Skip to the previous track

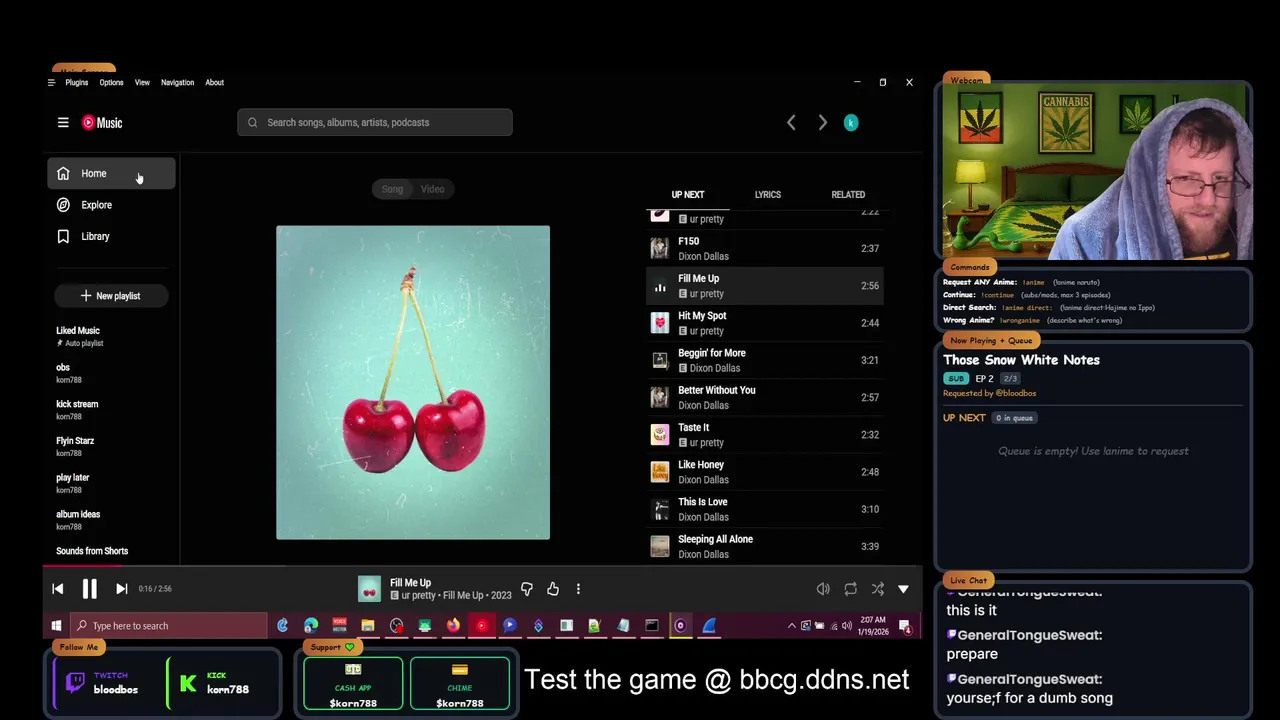click(x=58, y=589)
